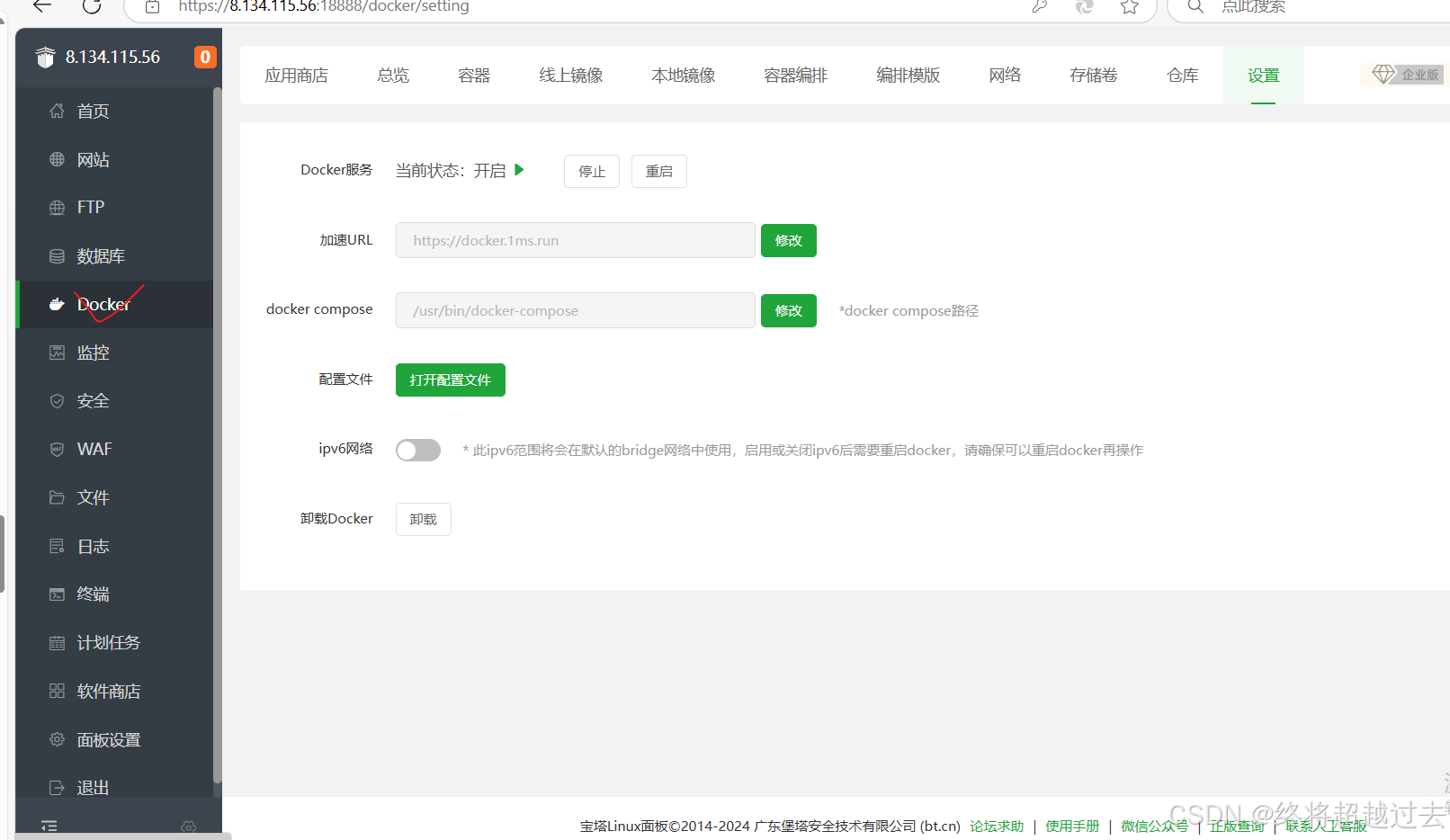Click the database icon beside 数据库

pyautogui.click(x=57, y=256)
